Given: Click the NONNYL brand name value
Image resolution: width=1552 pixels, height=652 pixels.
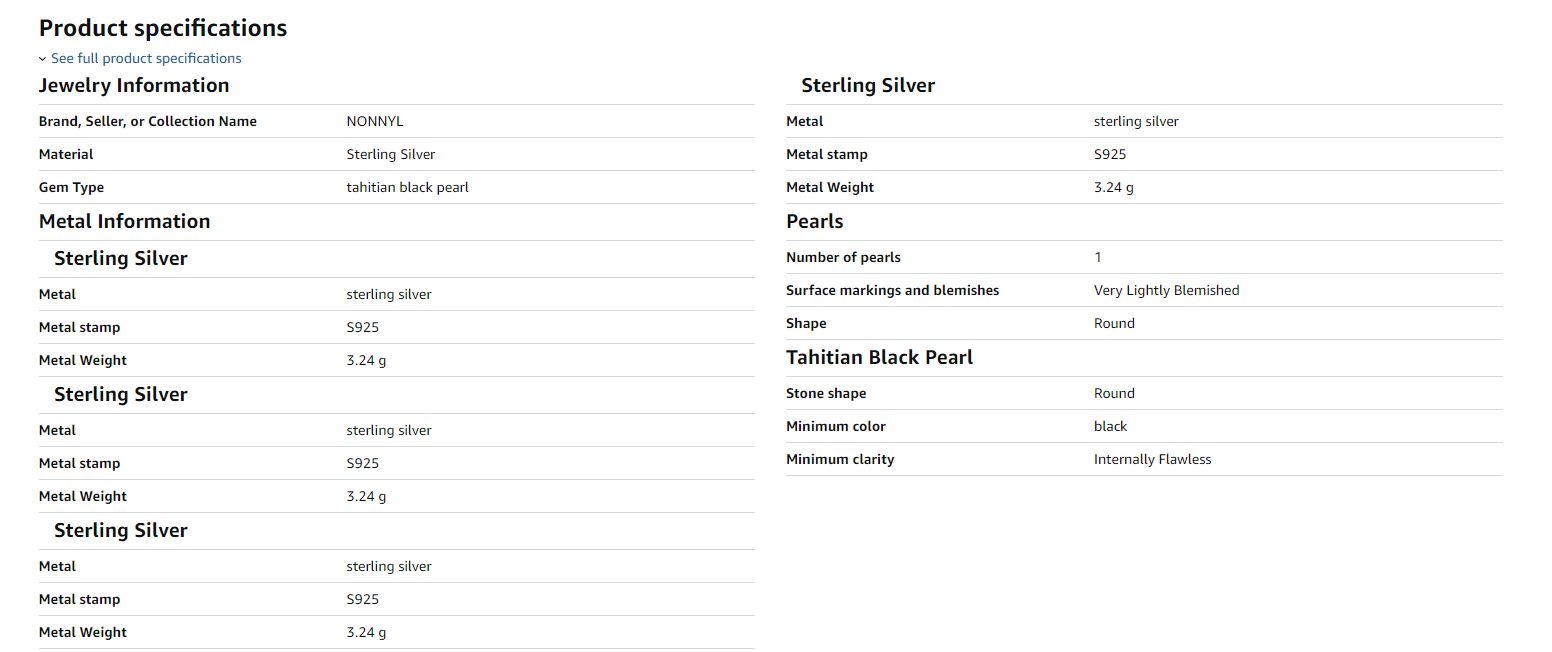Looking at the screenshot, I should (375, 121).
